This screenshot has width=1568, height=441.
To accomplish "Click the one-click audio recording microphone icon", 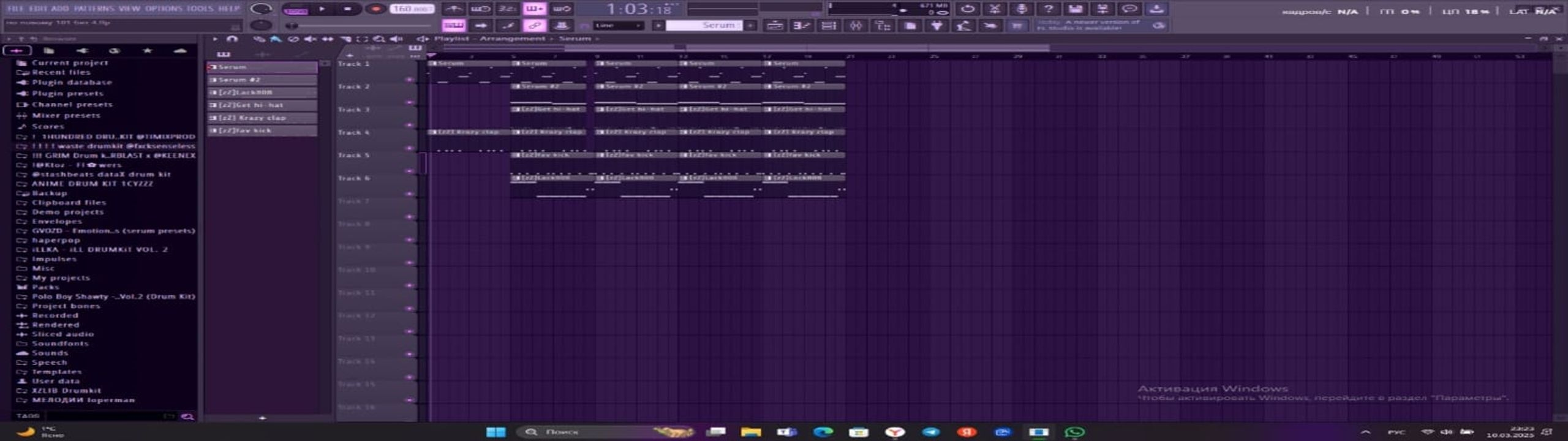I will [1022, 9].
